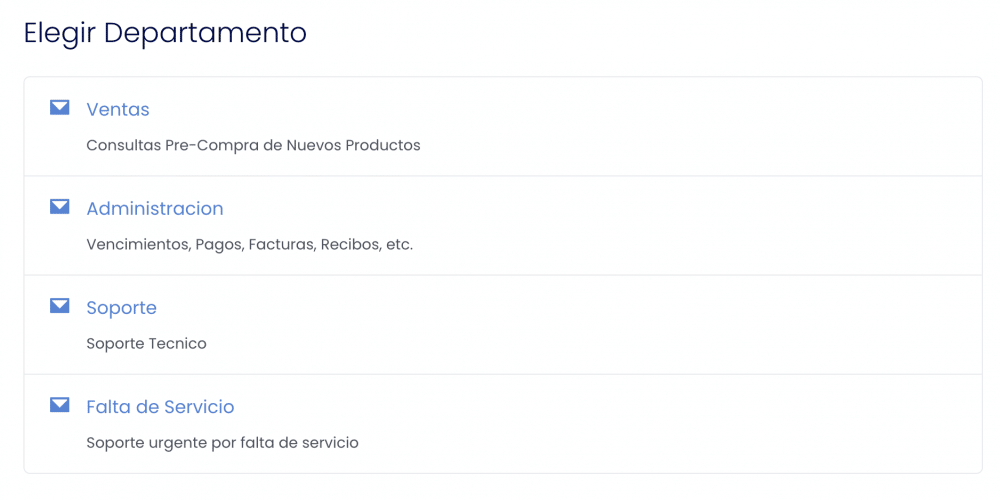Click the 'Consultas Pre-Compra de Nuevos Productos' description
The height and width of the screenshot is (500, 1000).
pyautogui.click(x=253, y=145)
